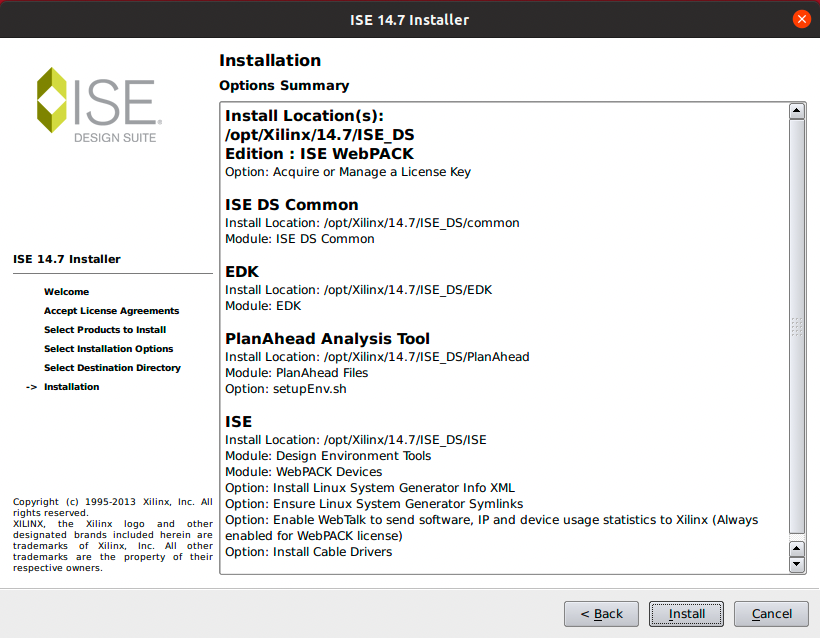Click the /opt/Xilinx/14.7/ISE_DS path text
This screenshot has height=638, width=820.
tap(320, 135)
